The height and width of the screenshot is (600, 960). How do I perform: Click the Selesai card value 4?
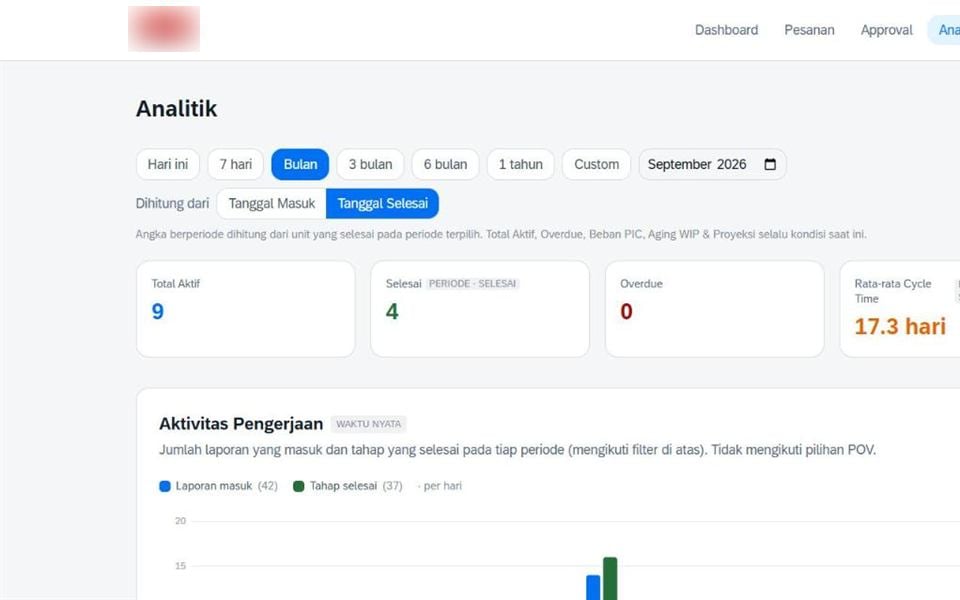392,312
